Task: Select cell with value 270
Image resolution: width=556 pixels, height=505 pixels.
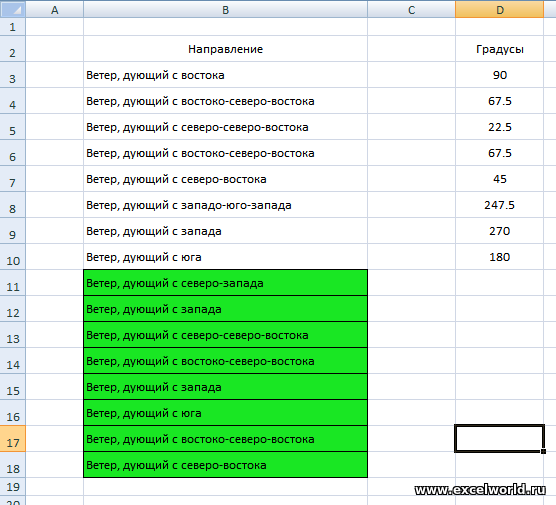Action: click(499, 231)
